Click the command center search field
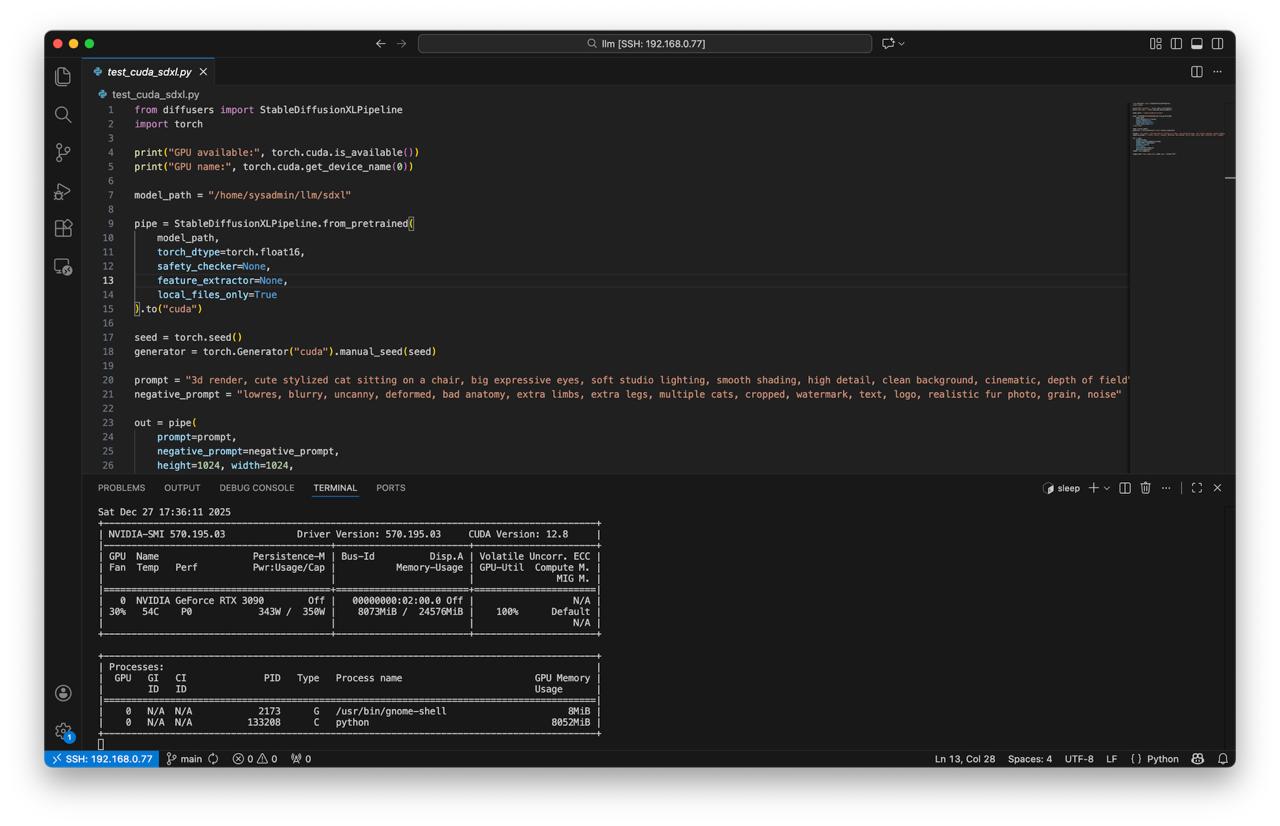 coord(645,44)
